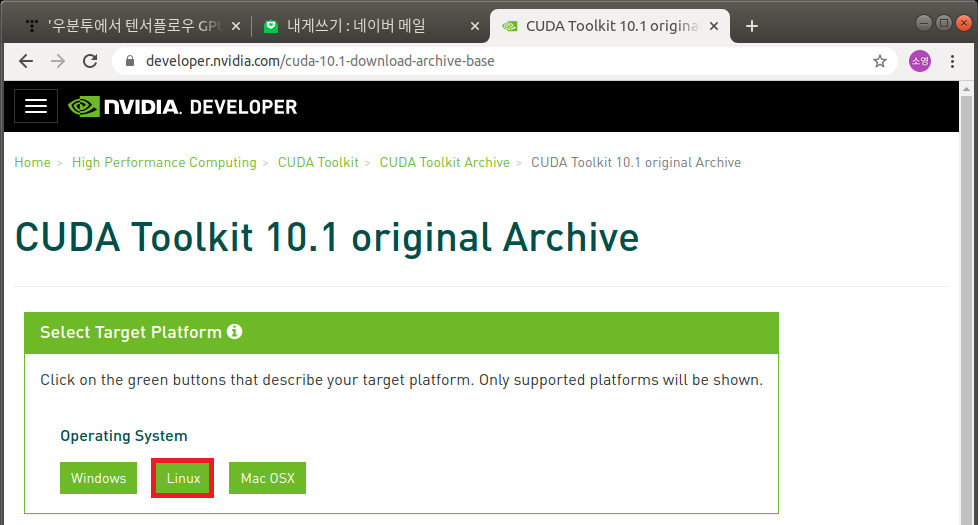Click the scrollbar up arrow

tap(966, 89)
